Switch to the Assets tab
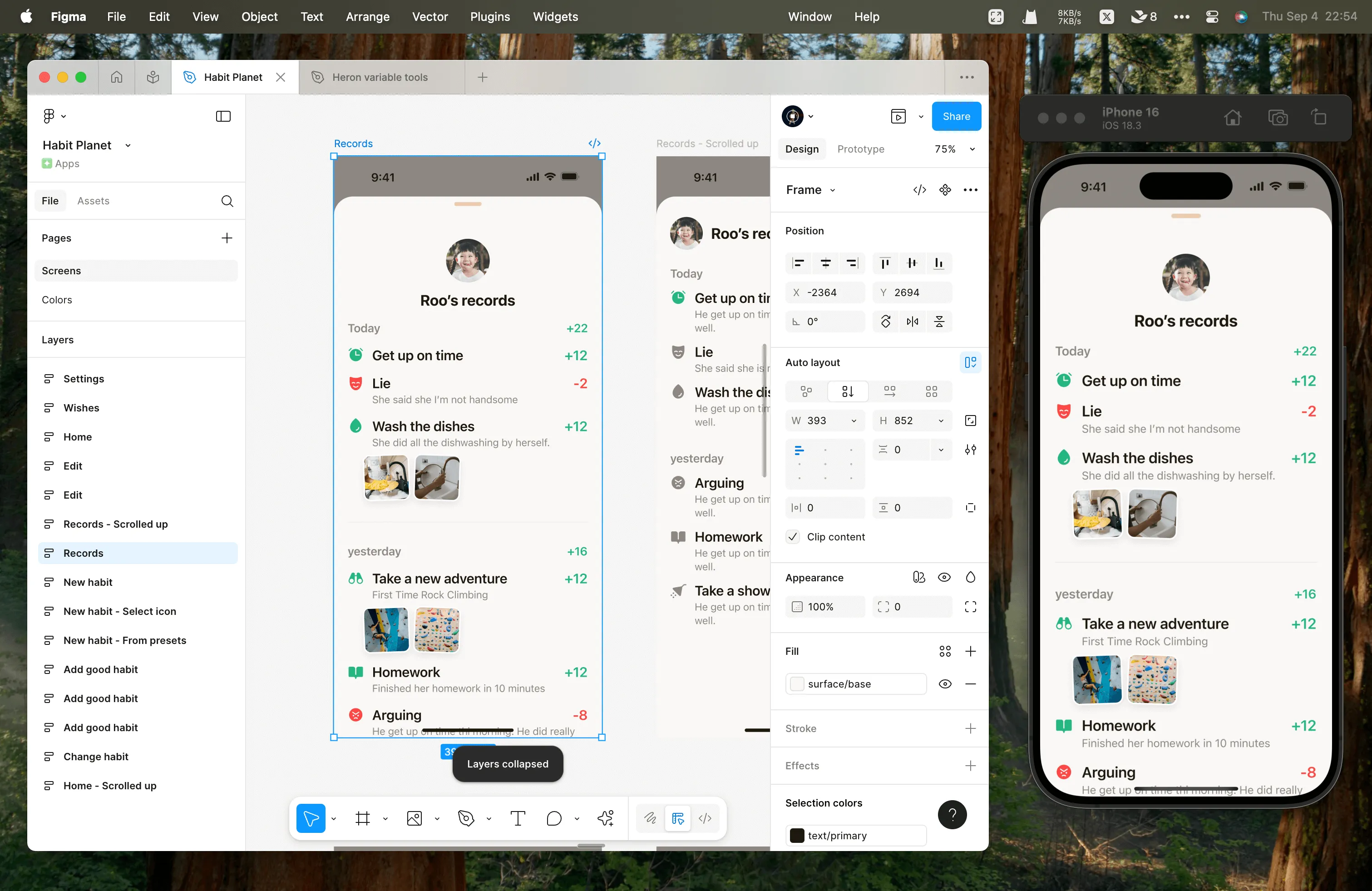 (x=93, y=201)
